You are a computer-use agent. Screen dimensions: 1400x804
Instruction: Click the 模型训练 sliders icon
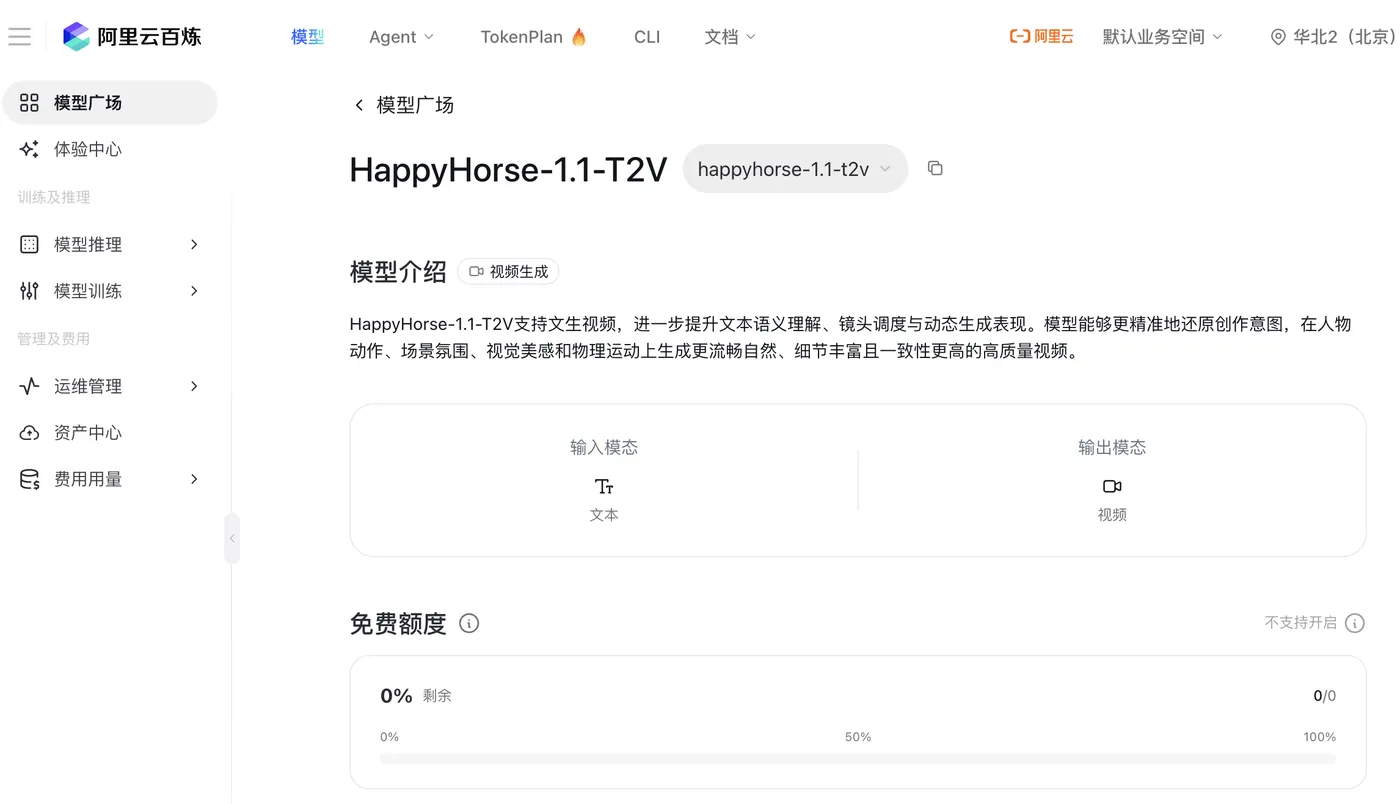(29, 291)
